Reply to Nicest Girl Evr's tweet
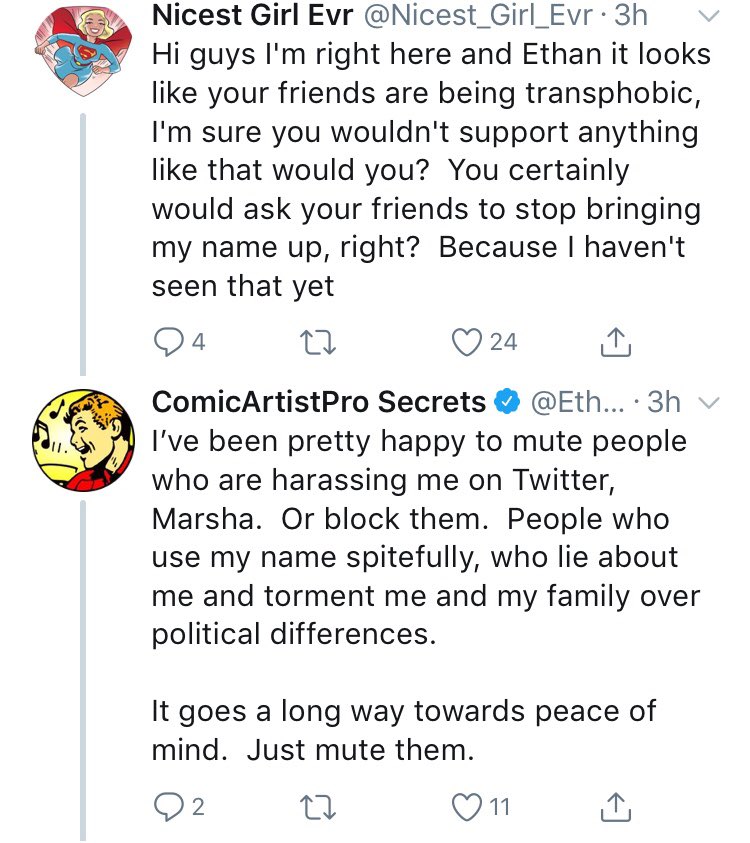Image resolution: width=750 pixels, height=843 pixels. tap(166, 343)
